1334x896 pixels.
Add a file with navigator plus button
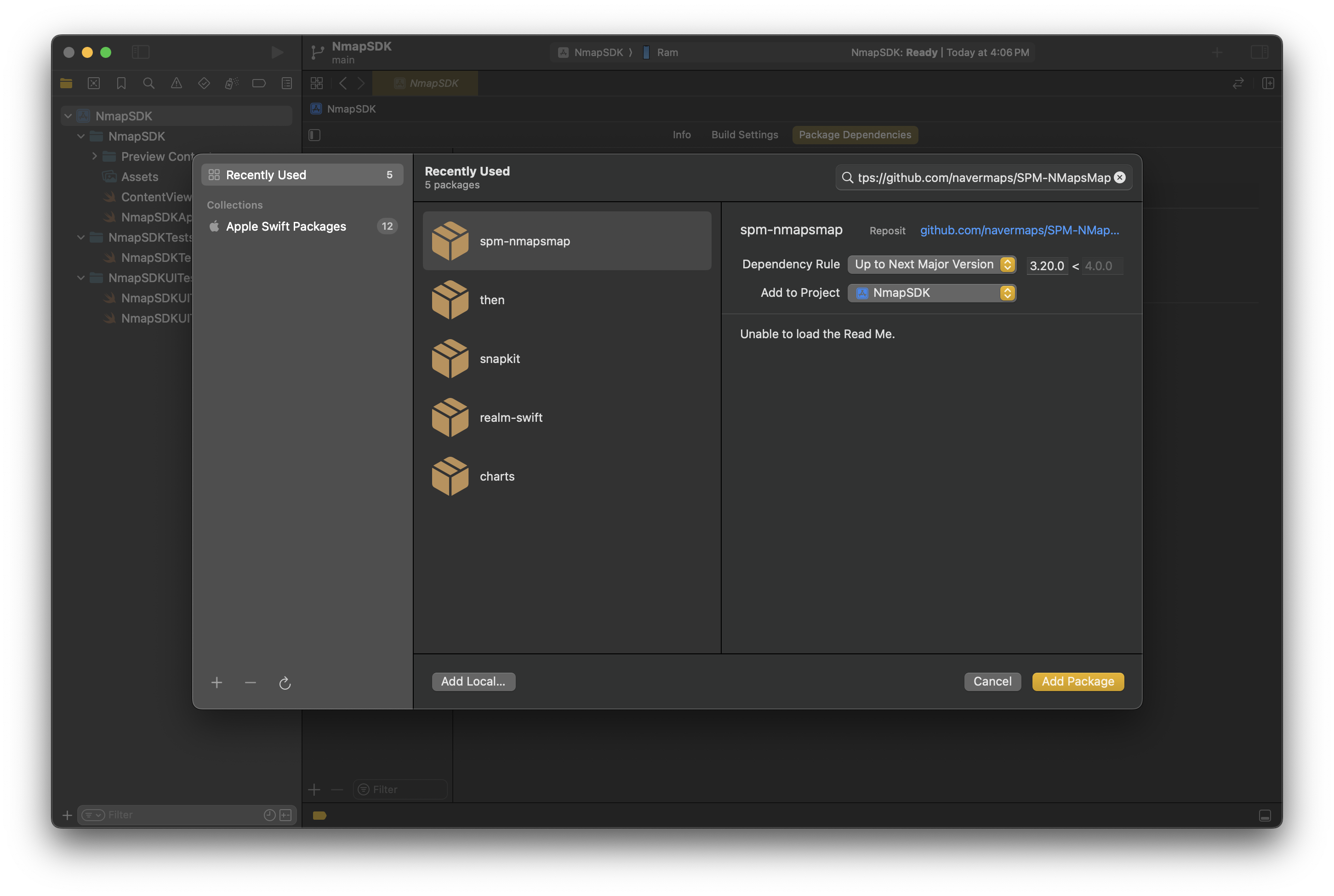(67, 816)
